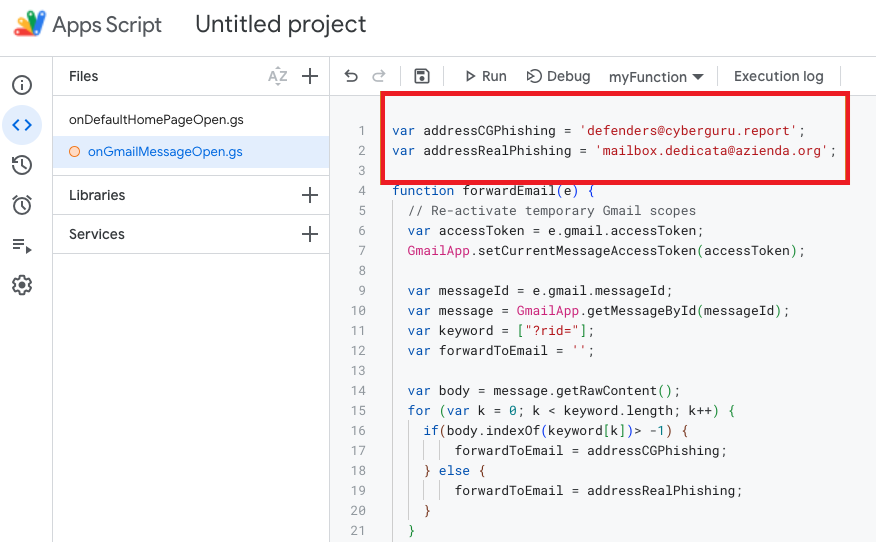Open Project Settings gear icon
Viewport: 876px width, 542px height.
22,285
